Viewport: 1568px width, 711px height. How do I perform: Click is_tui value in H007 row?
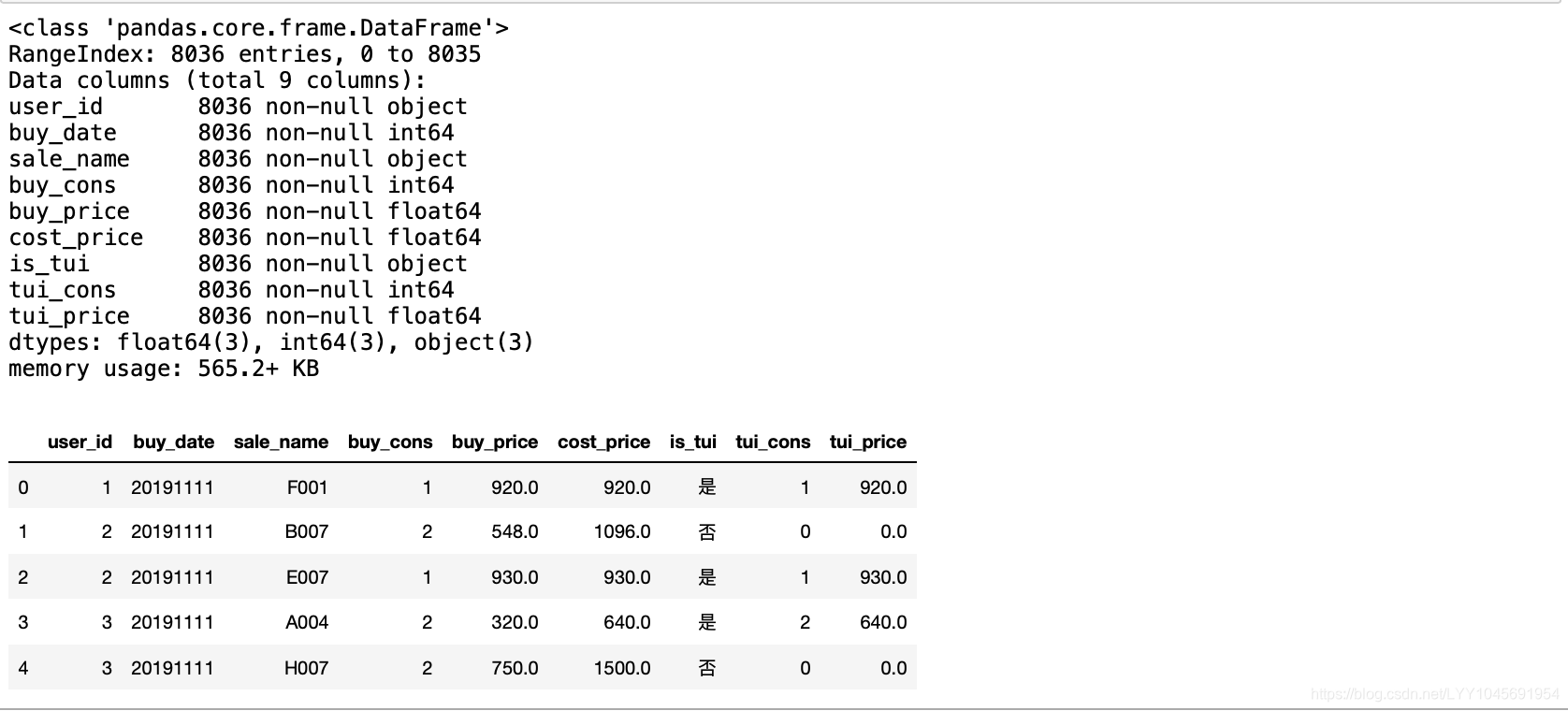(x=707, y=668)
